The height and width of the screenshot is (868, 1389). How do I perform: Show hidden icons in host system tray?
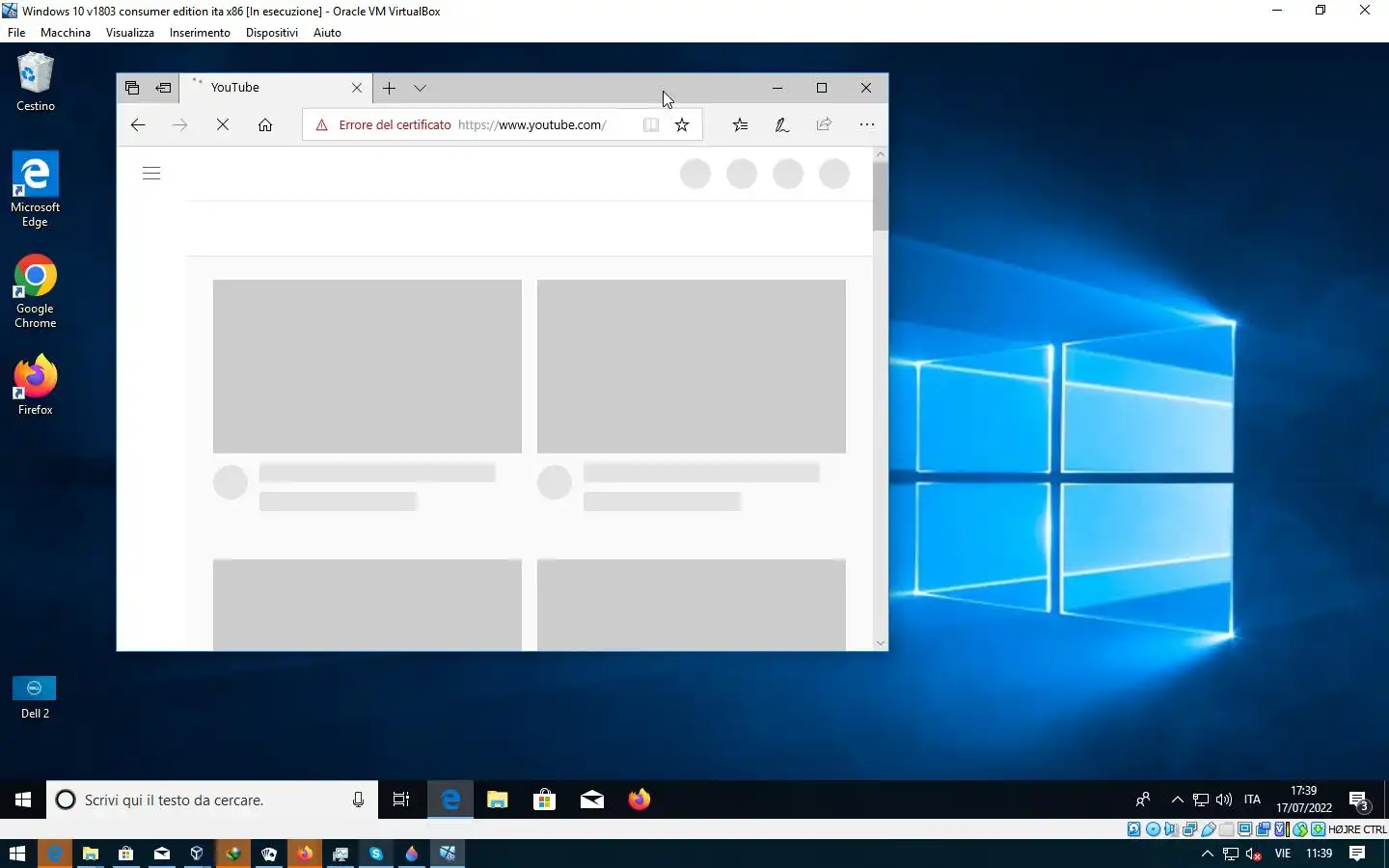coord(1207,854)
